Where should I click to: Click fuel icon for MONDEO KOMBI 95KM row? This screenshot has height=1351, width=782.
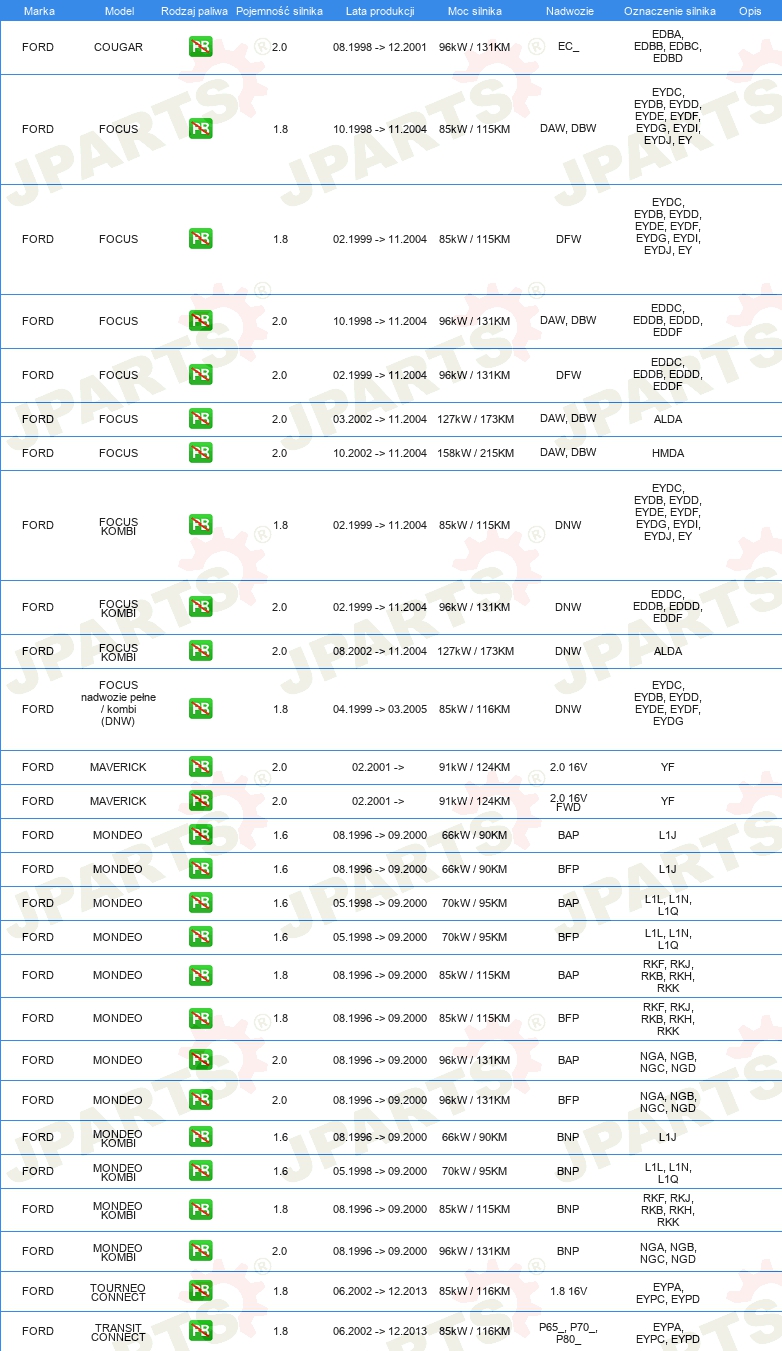(x=201, y=1171)
